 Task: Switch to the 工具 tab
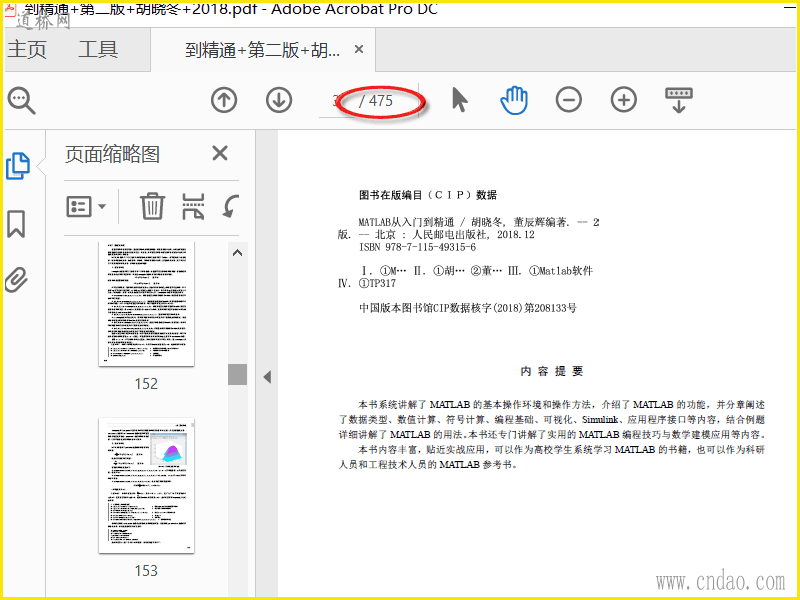pyautogui.click(x=98, y=49)
